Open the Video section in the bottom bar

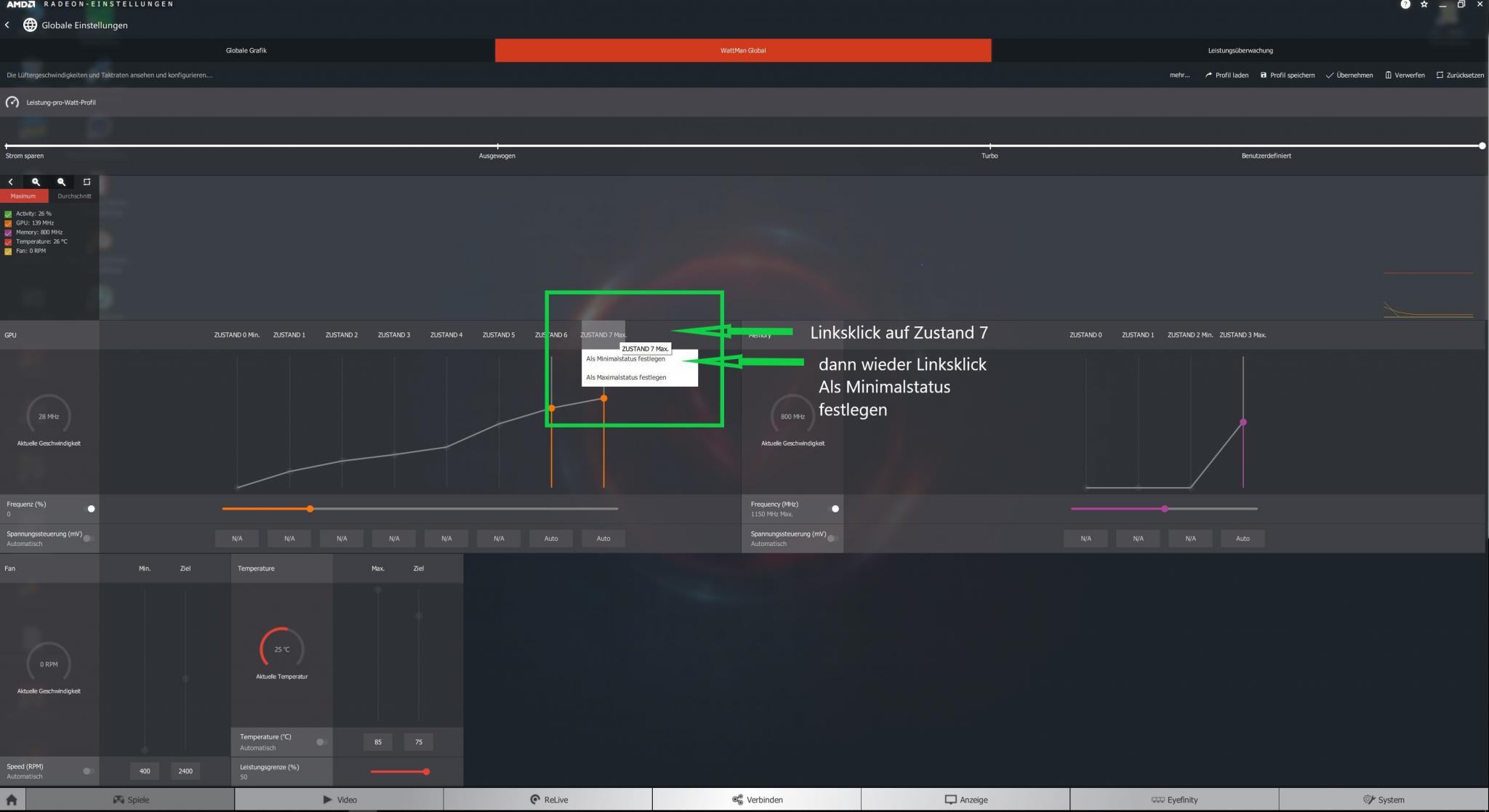point(340,800)
